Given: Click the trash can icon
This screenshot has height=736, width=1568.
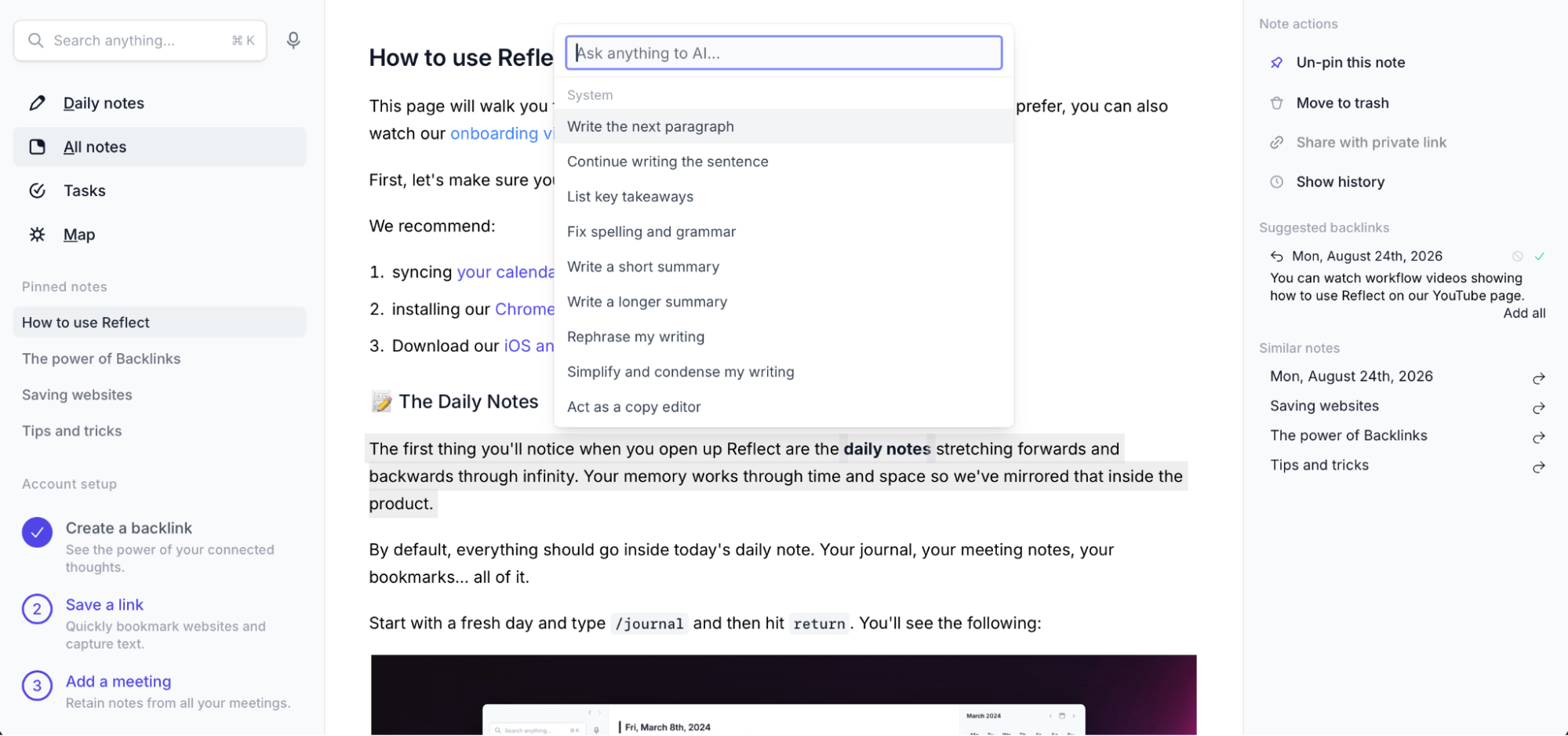Looking at the screenshot, I should [x=1277, y=103].
